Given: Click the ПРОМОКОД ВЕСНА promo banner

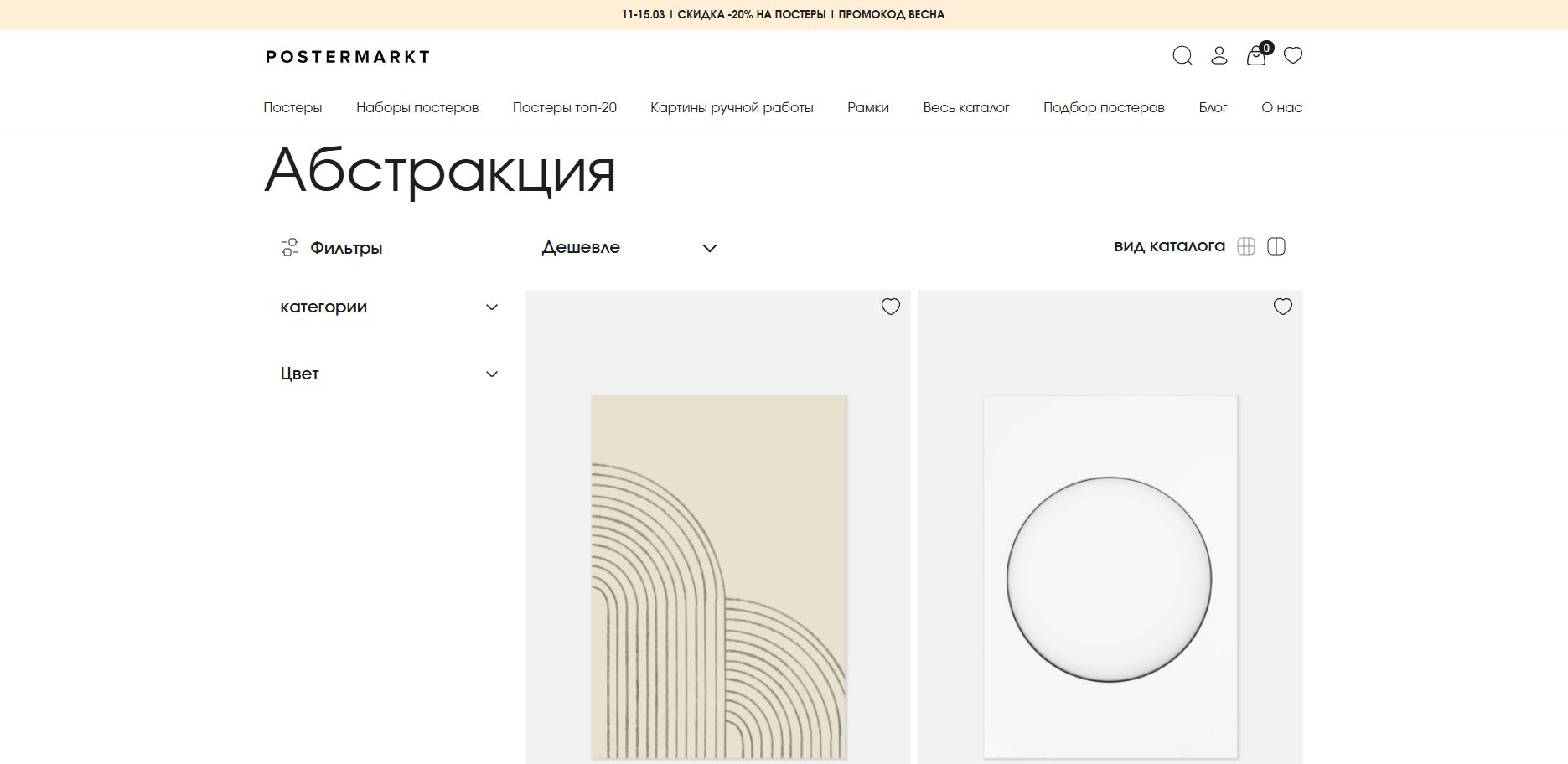Looking at the screenshot, I should (891, 14).
